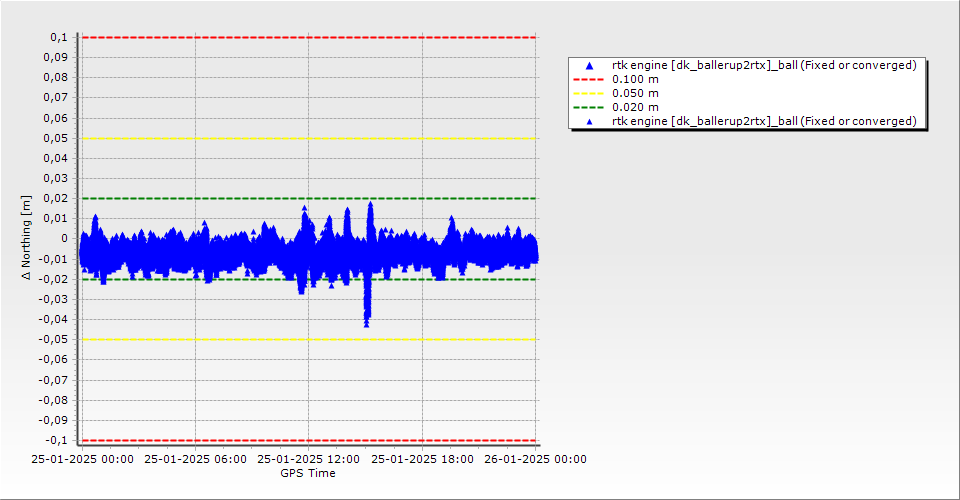Click the large blue triangle legend marker
Screen dimensions: 960x500
(x=590, y=65)
